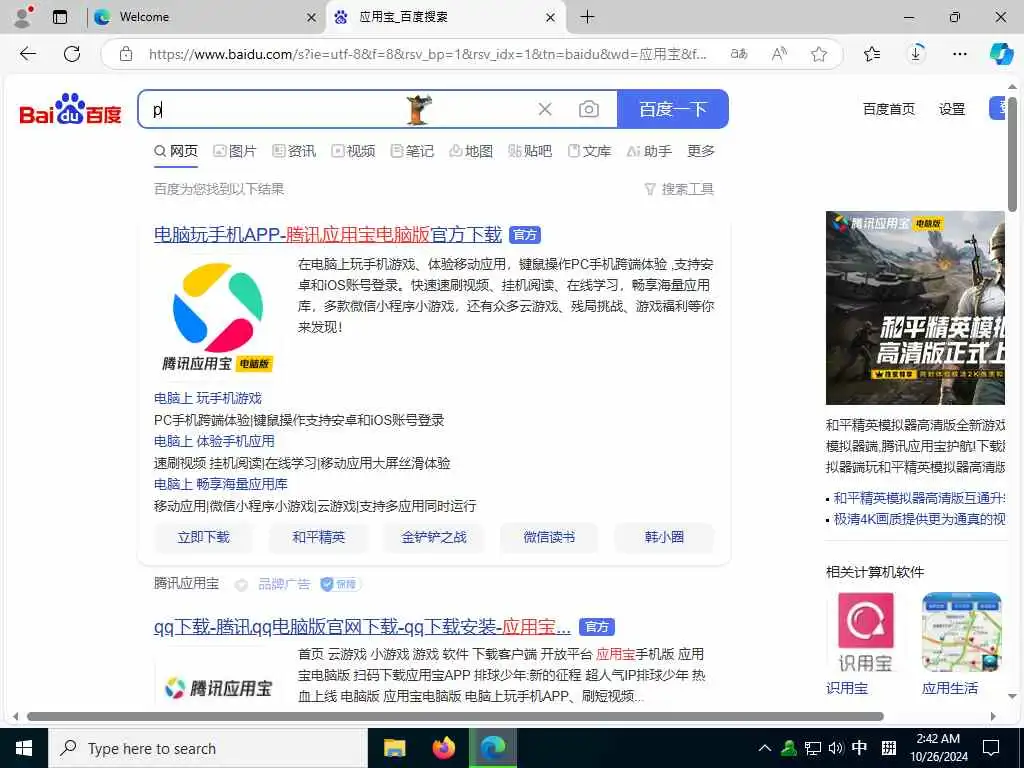Select the 图片 search category

coord(235,152)
